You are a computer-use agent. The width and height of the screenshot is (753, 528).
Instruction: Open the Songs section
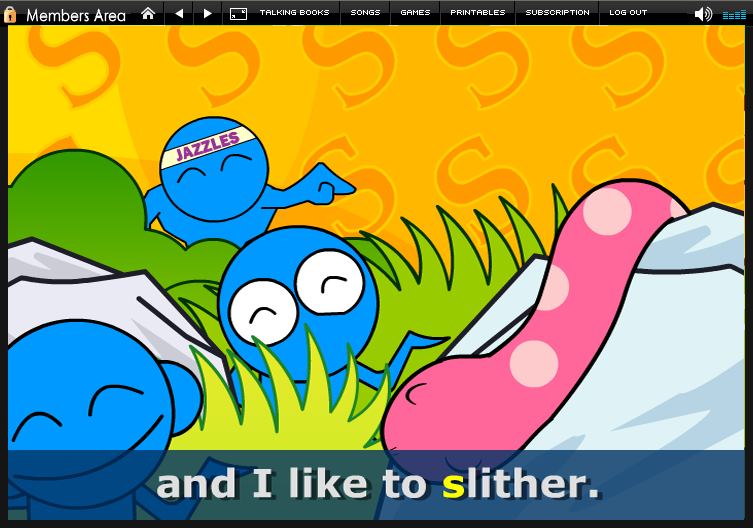click(x=365, y=13)
